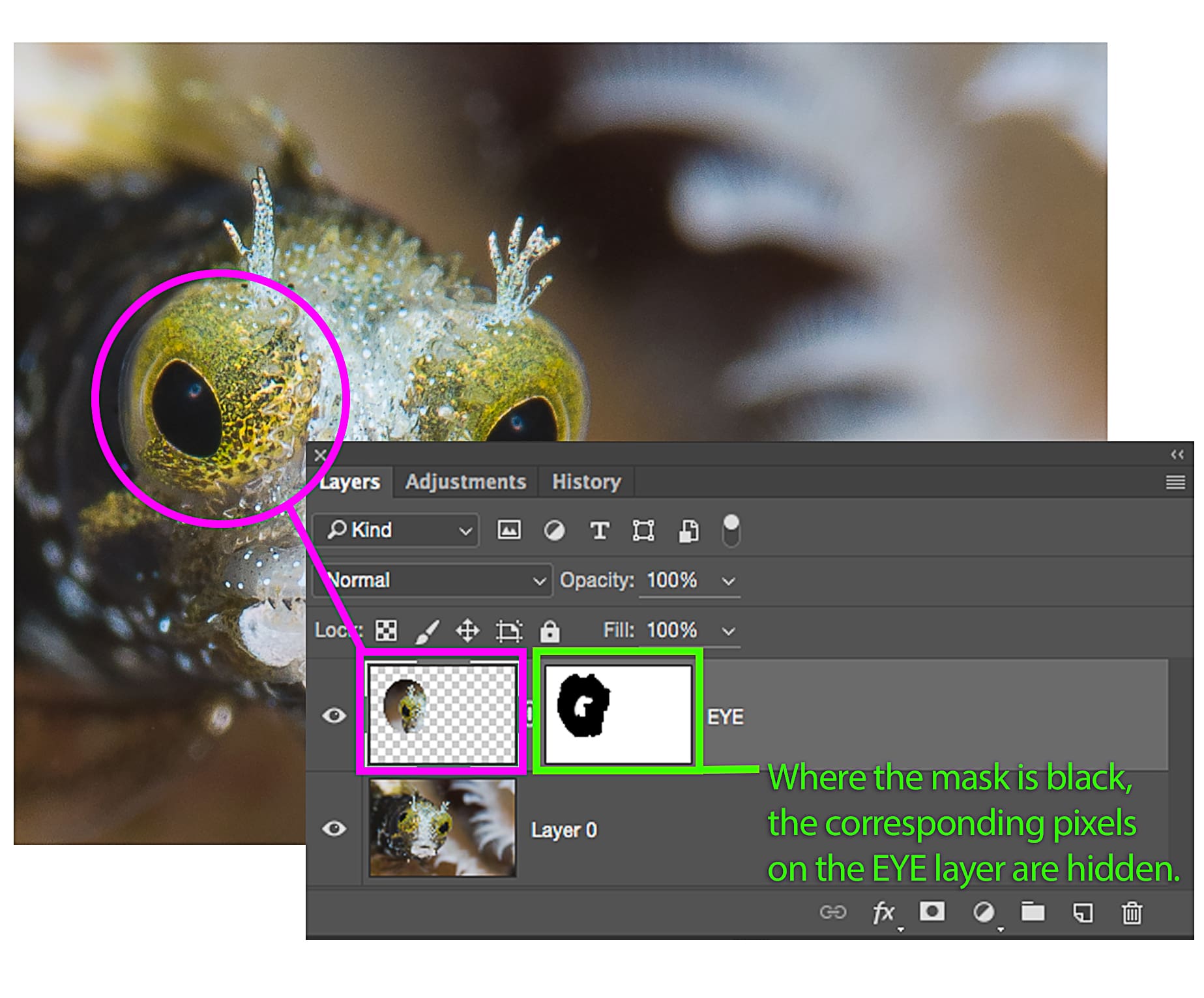The height and width of the screenshot is (998, 1204).
Task: Enable Lock Transparent Pixels
Action: (386, 630)
